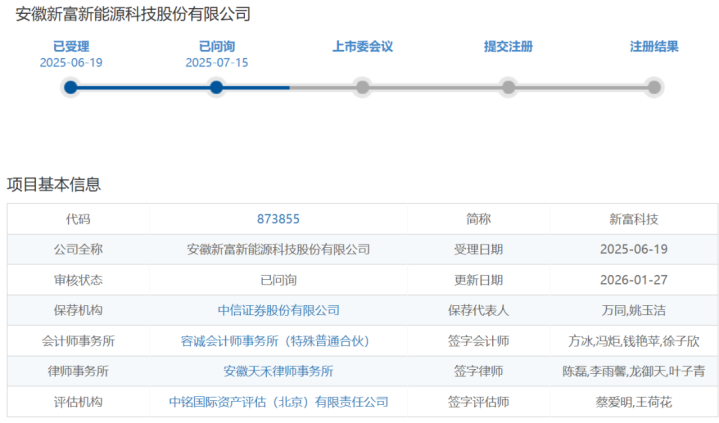
Task: Click the 2025-06-19 acceptance date cell
Action: 634,249
